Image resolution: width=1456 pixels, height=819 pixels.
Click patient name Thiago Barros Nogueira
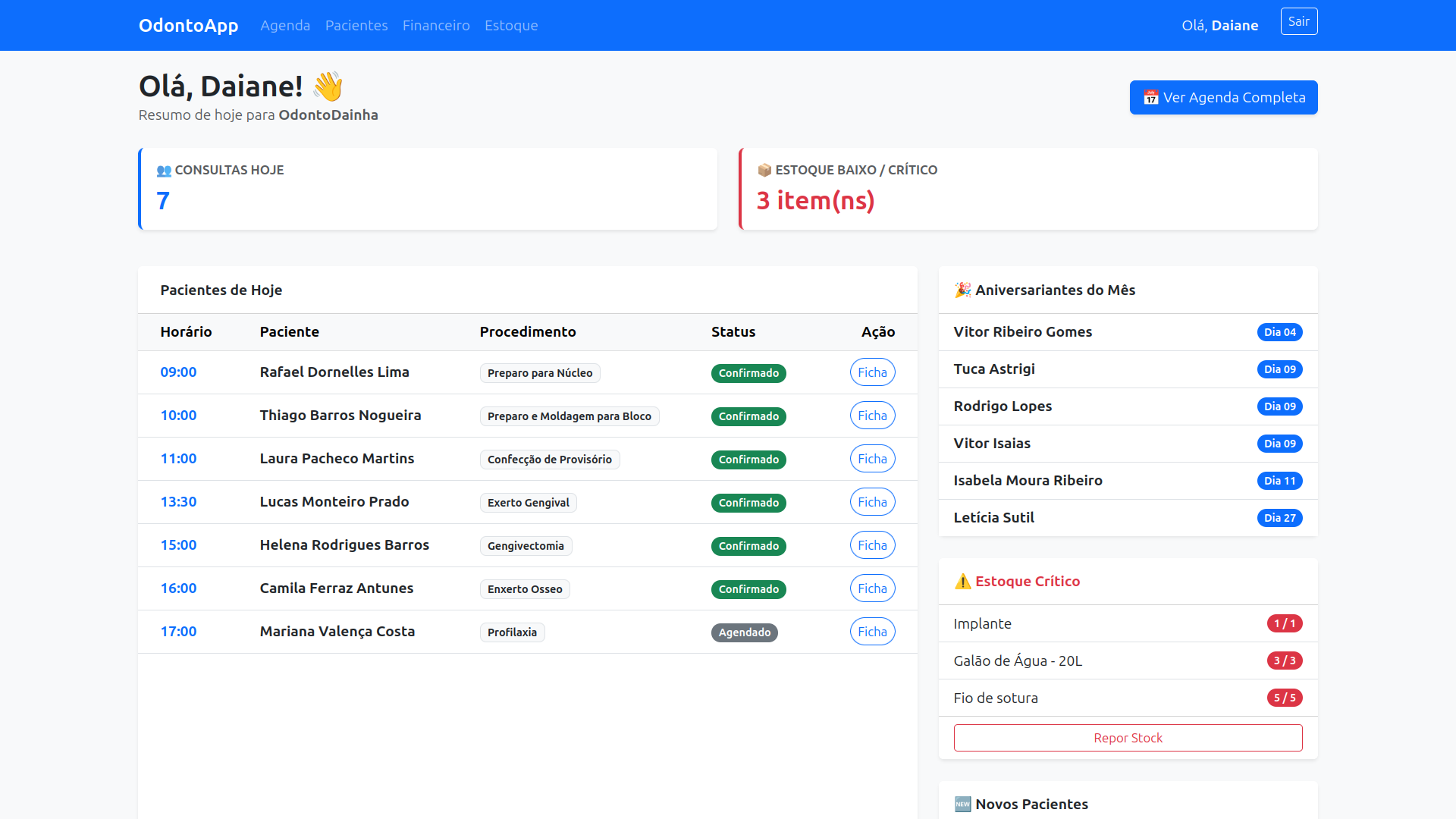[x=340, y=416]
